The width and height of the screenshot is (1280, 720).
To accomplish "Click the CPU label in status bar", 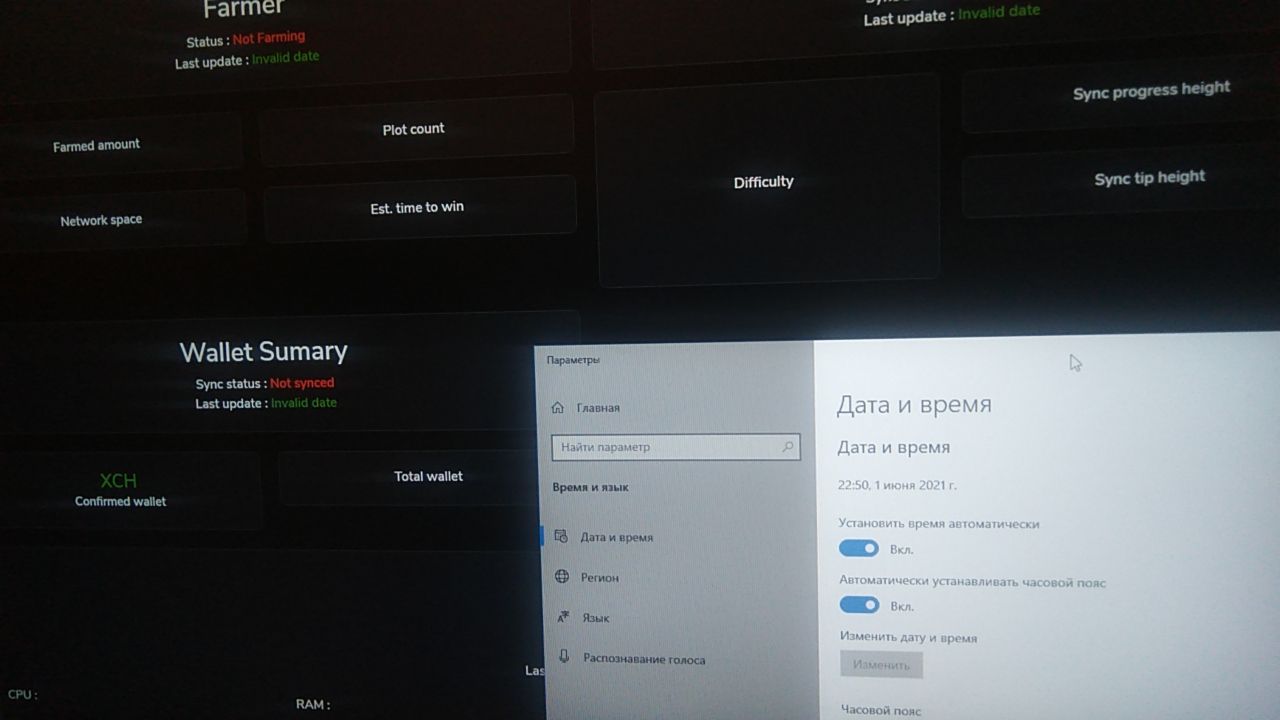I will pyautogui.click(x=22, y=694).
